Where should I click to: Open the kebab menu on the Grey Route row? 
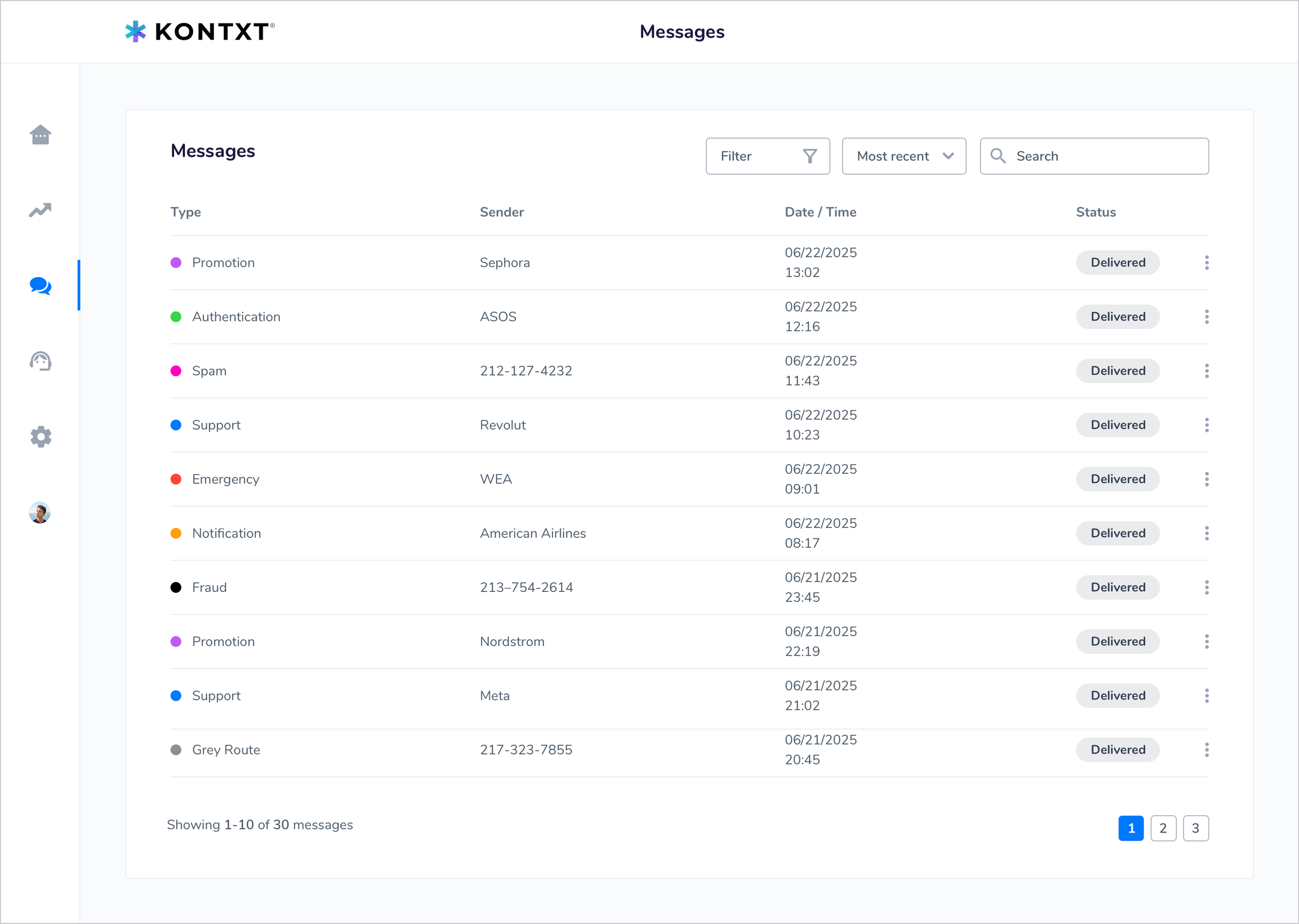pos(1207,749)
